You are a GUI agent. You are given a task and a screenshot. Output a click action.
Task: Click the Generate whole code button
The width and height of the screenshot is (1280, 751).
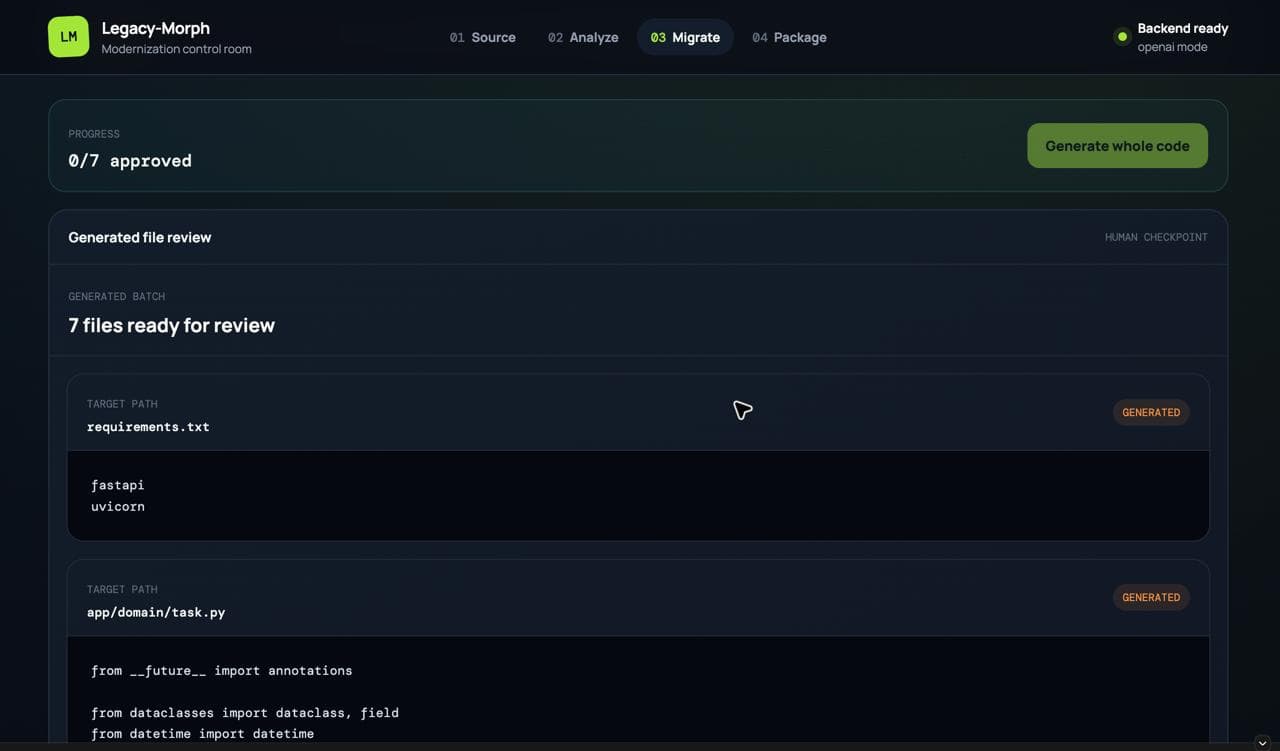[x=1117, y=145]
